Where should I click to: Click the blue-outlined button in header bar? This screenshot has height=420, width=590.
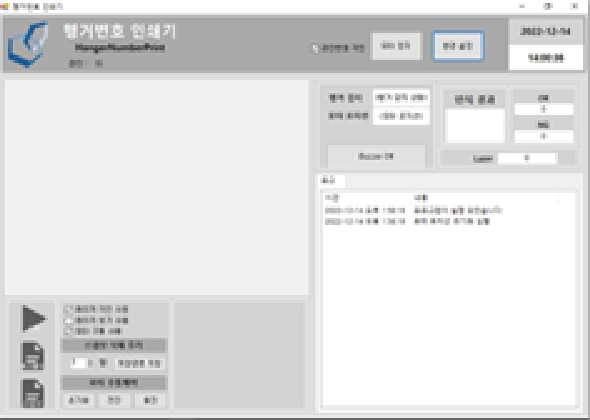458,46
